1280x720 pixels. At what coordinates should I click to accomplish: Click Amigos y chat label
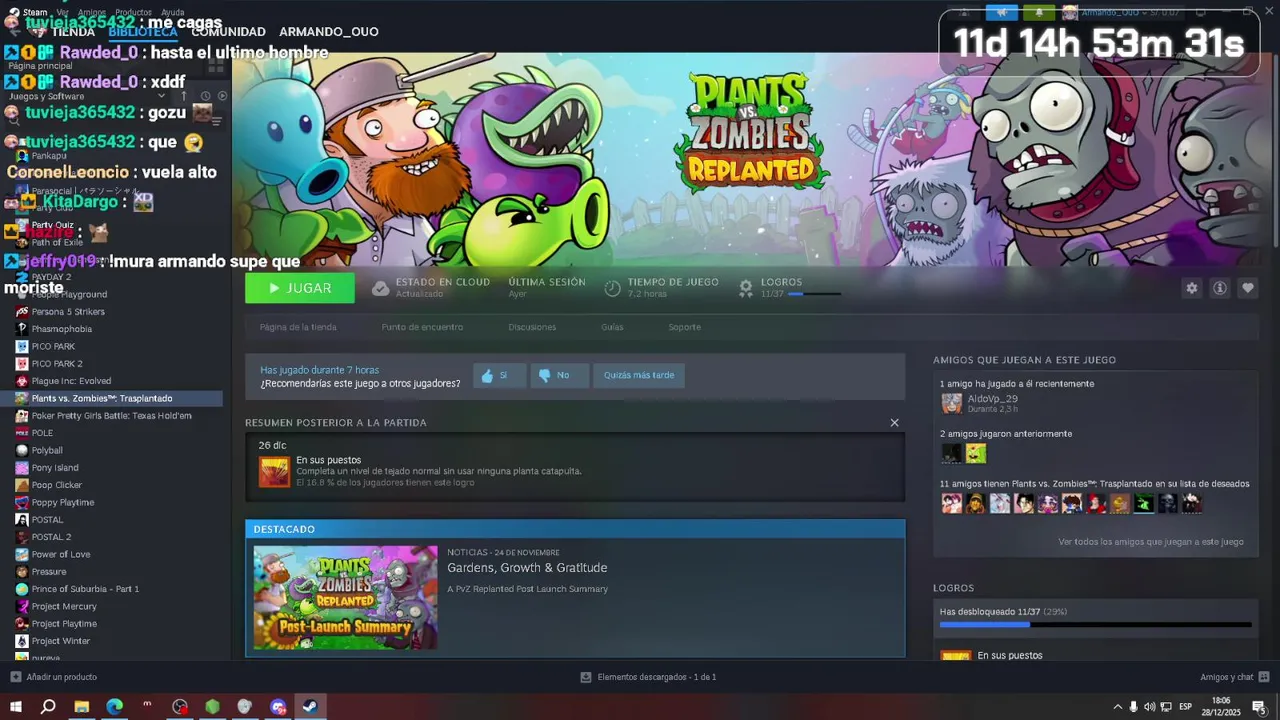1227,677
